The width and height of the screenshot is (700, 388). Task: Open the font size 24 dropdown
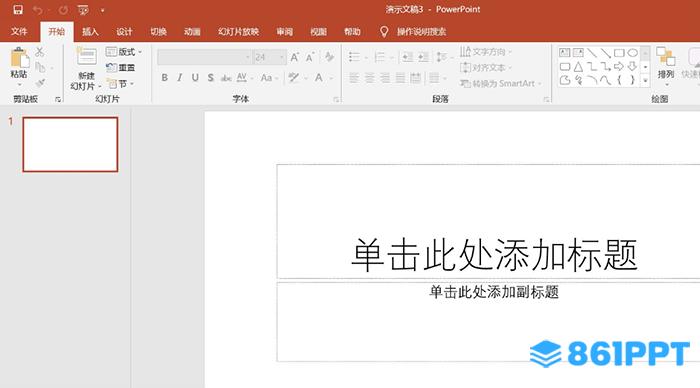282,57
